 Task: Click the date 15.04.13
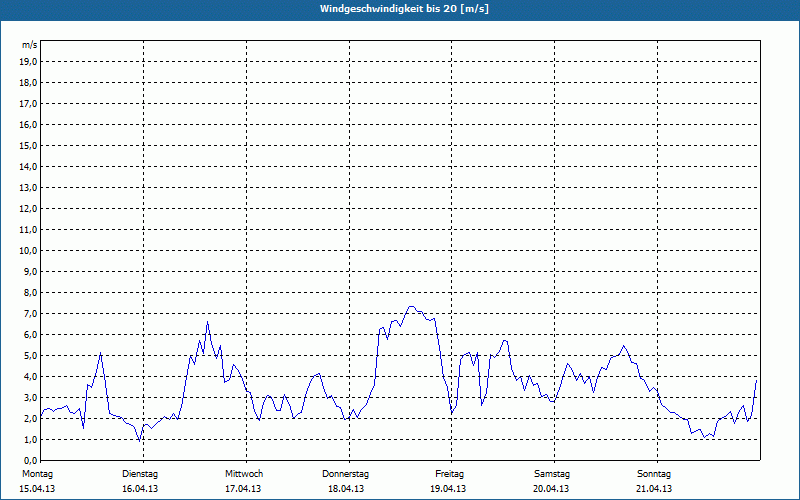tap(37, 489)
